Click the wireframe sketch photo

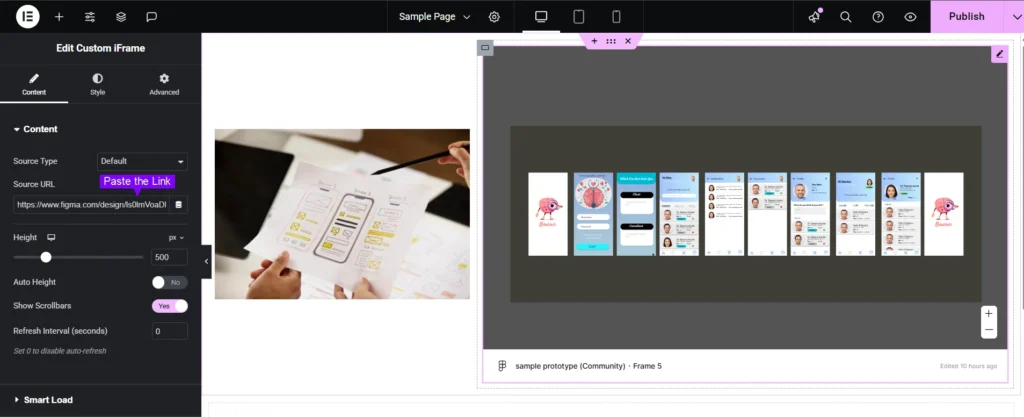tap(342, 214)
